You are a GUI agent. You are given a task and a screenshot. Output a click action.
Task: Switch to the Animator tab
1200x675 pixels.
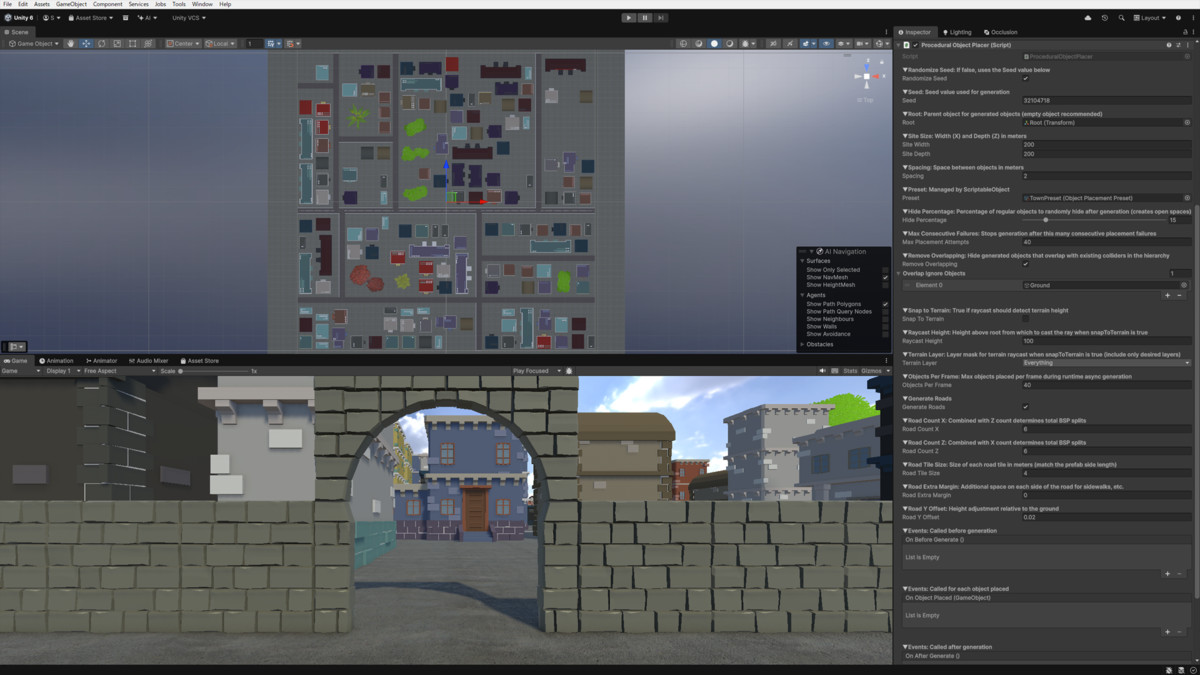pos(101,361)
